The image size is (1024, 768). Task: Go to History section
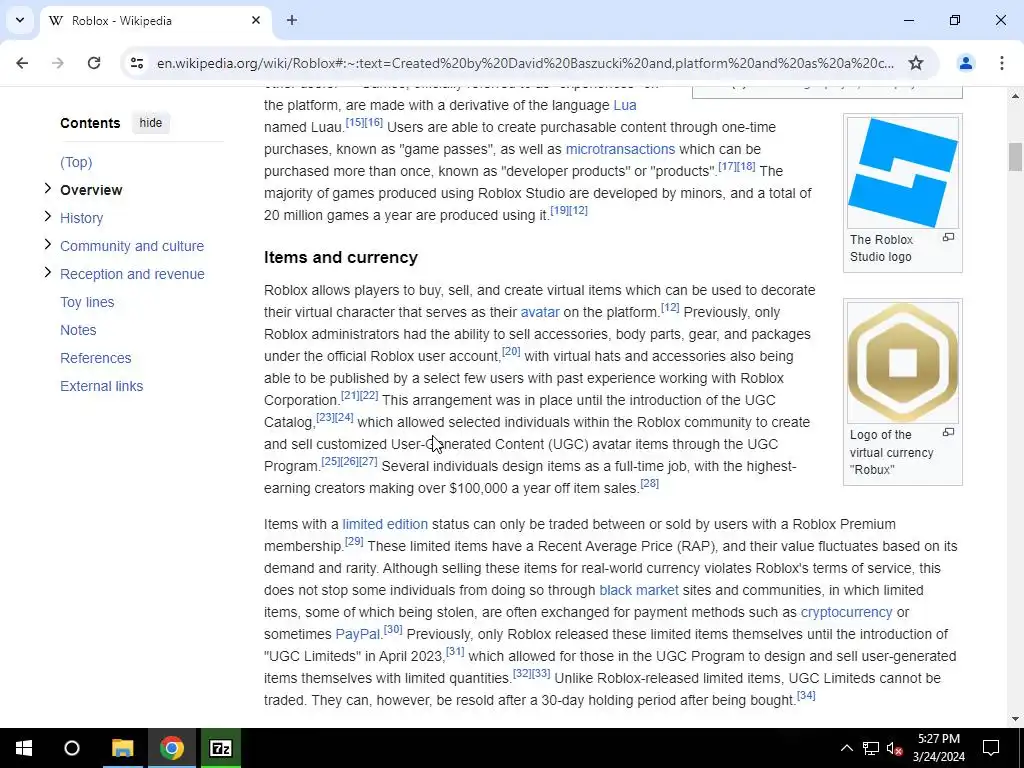[x=82, y=218]
